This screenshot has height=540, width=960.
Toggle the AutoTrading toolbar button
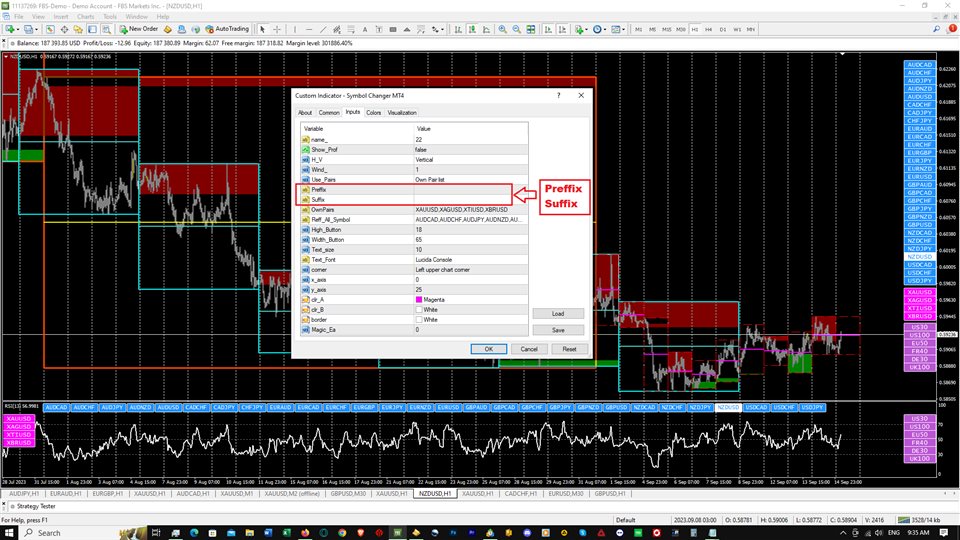tap(227, 29)
